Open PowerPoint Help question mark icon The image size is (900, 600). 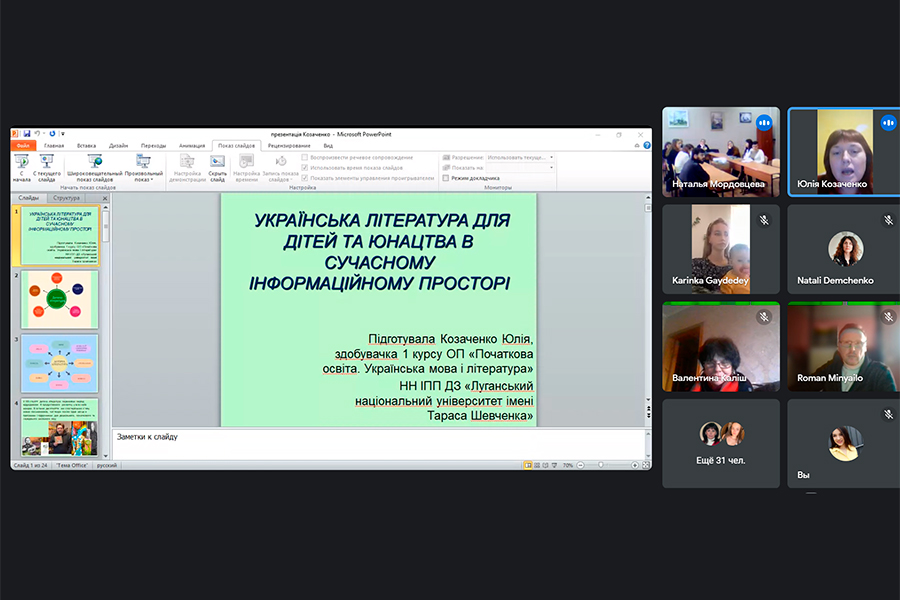coord(647,146)
